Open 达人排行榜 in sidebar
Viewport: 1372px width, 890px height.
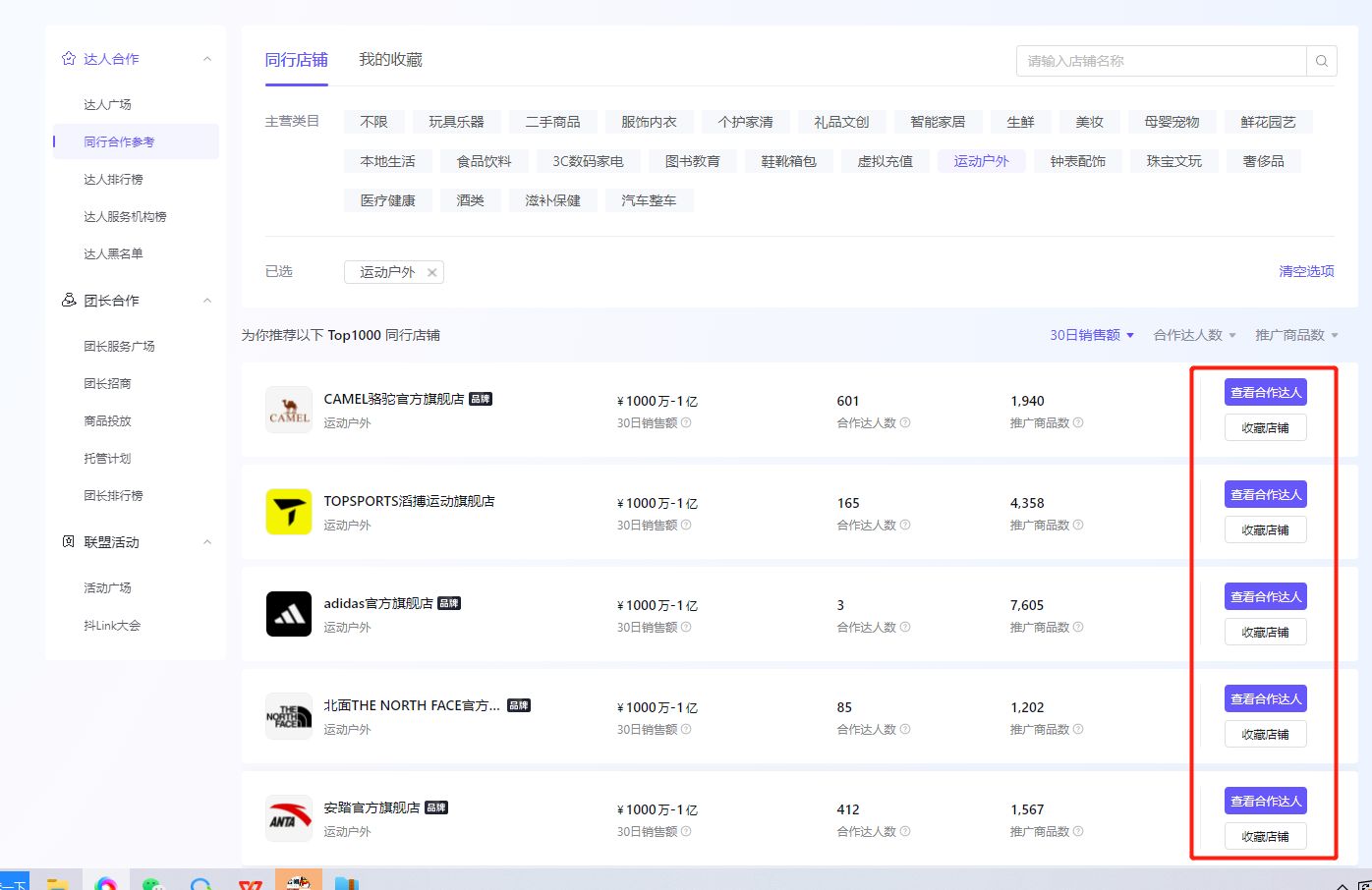coord(113,179)
